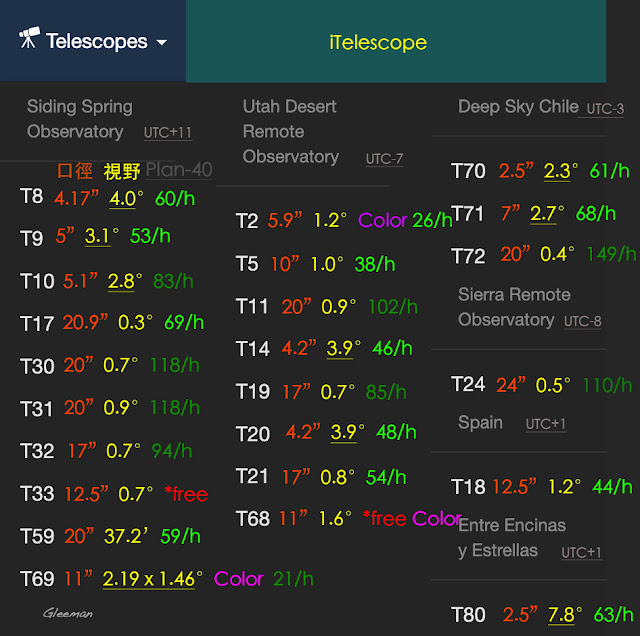
Task: Click the *free label on T33
Action: tap(186, 494)
